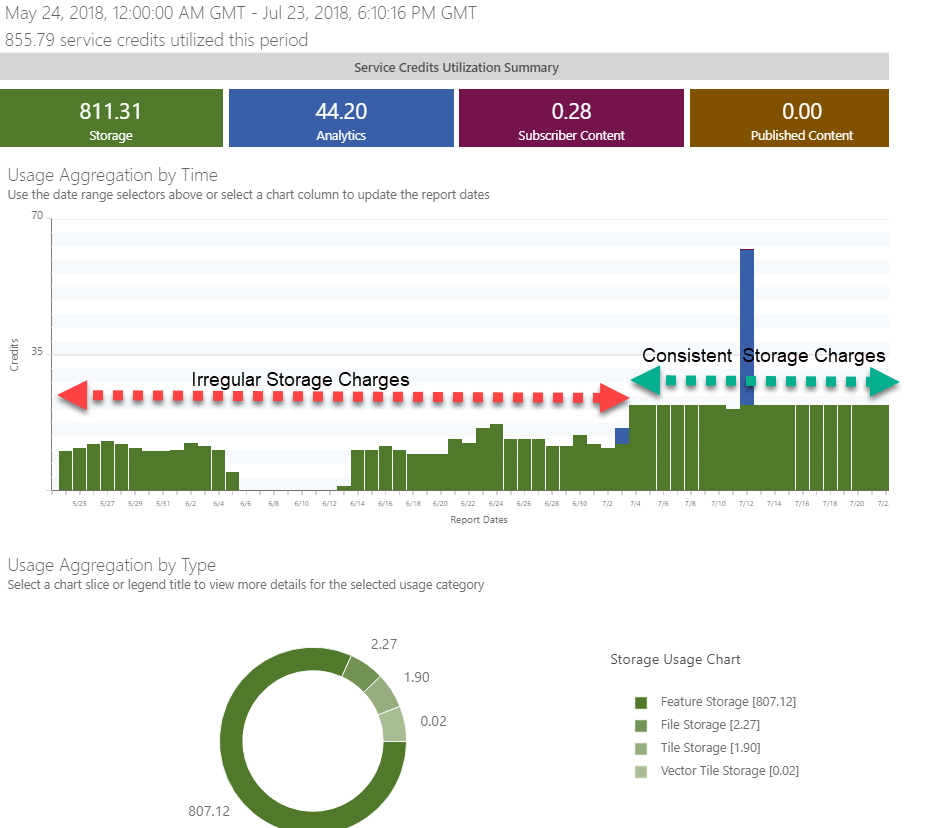Click the green Storage 811.31 tile
This screenshot has height=828, width=943.
coord(111,118)
